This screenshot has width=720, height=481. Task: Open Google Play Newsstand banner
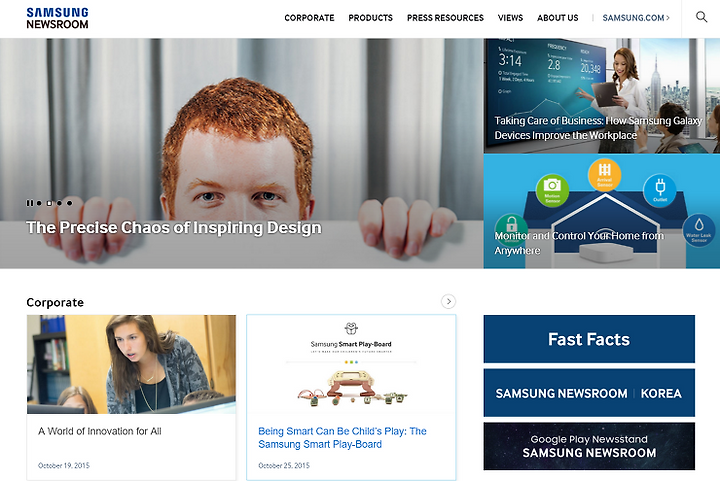589,446
